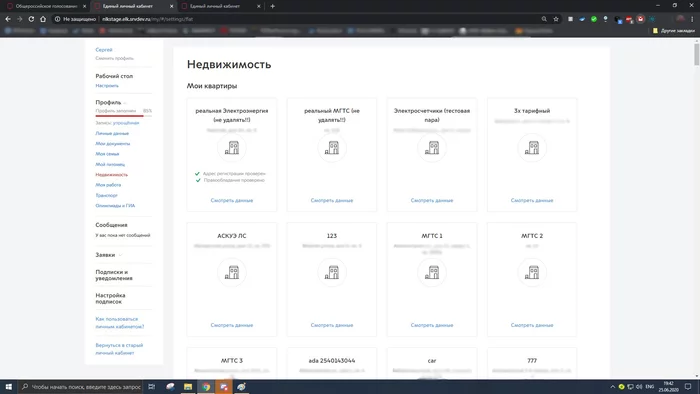Select the second 'Единый личный кабинет' tab
This screenshot has width=700, height=394.
[x=133, y=6]
